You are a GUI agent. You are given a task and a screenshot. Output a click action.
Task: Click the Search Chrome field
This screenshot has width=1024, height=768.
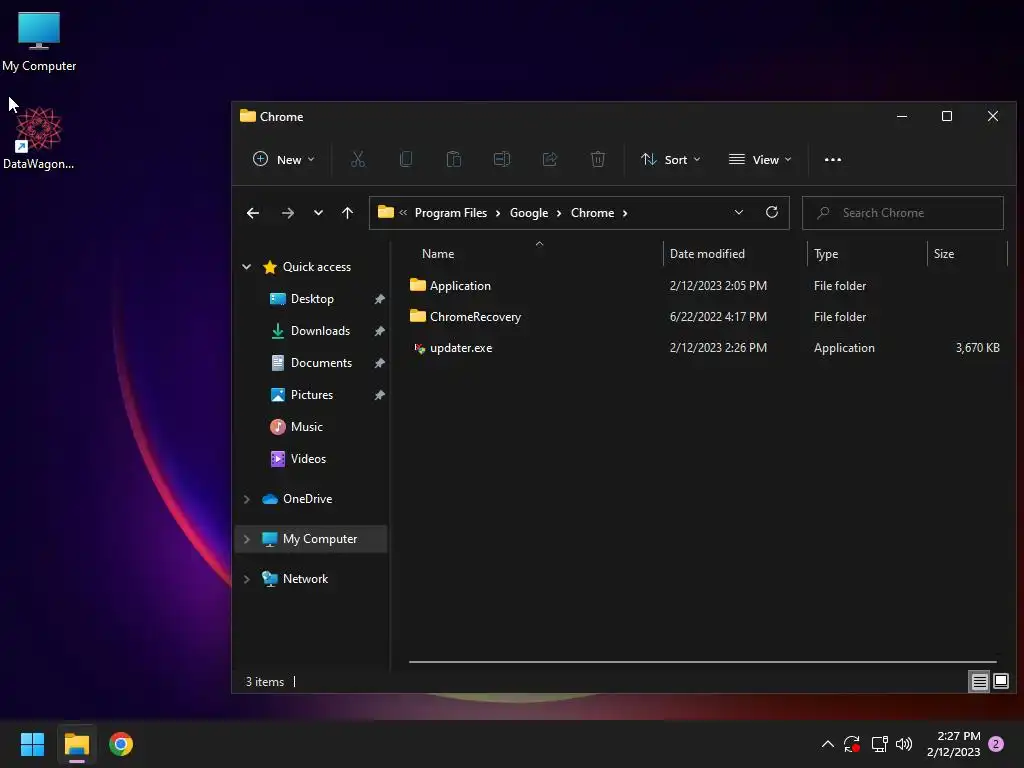click(x=903, y=213)
